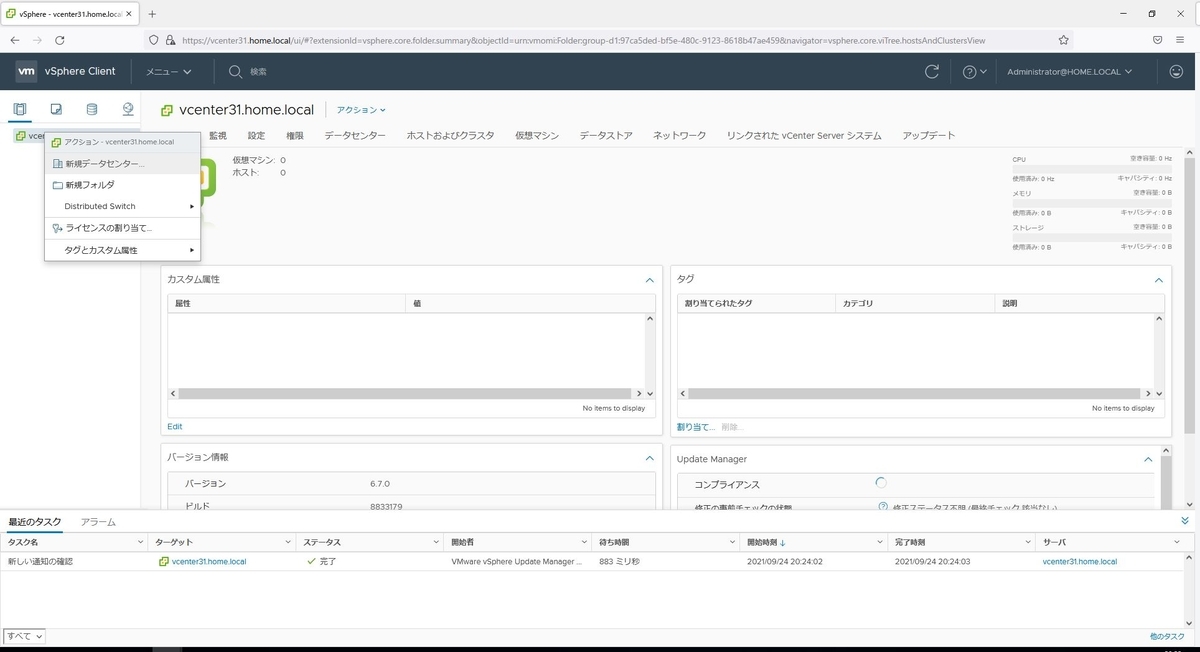
Task: Collapse the バージョン情報 panel
Action: (649, 458)
